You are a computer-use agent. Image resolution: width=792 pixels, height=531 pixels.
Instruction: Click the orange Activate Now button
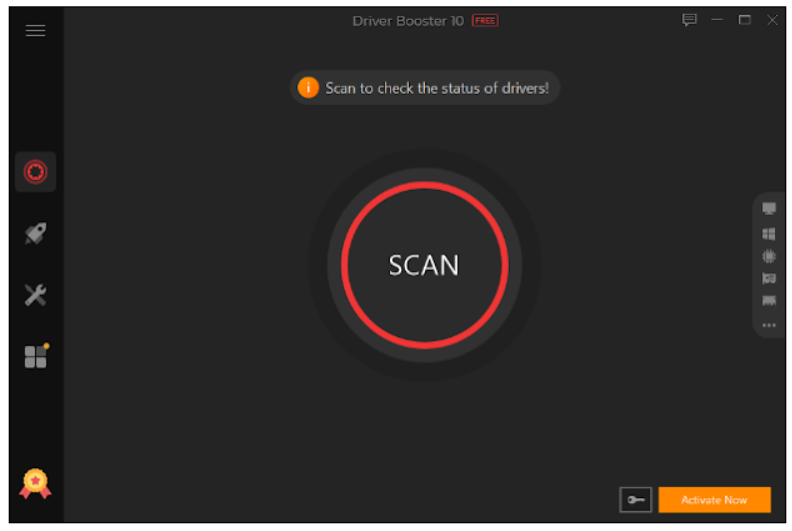714,500
